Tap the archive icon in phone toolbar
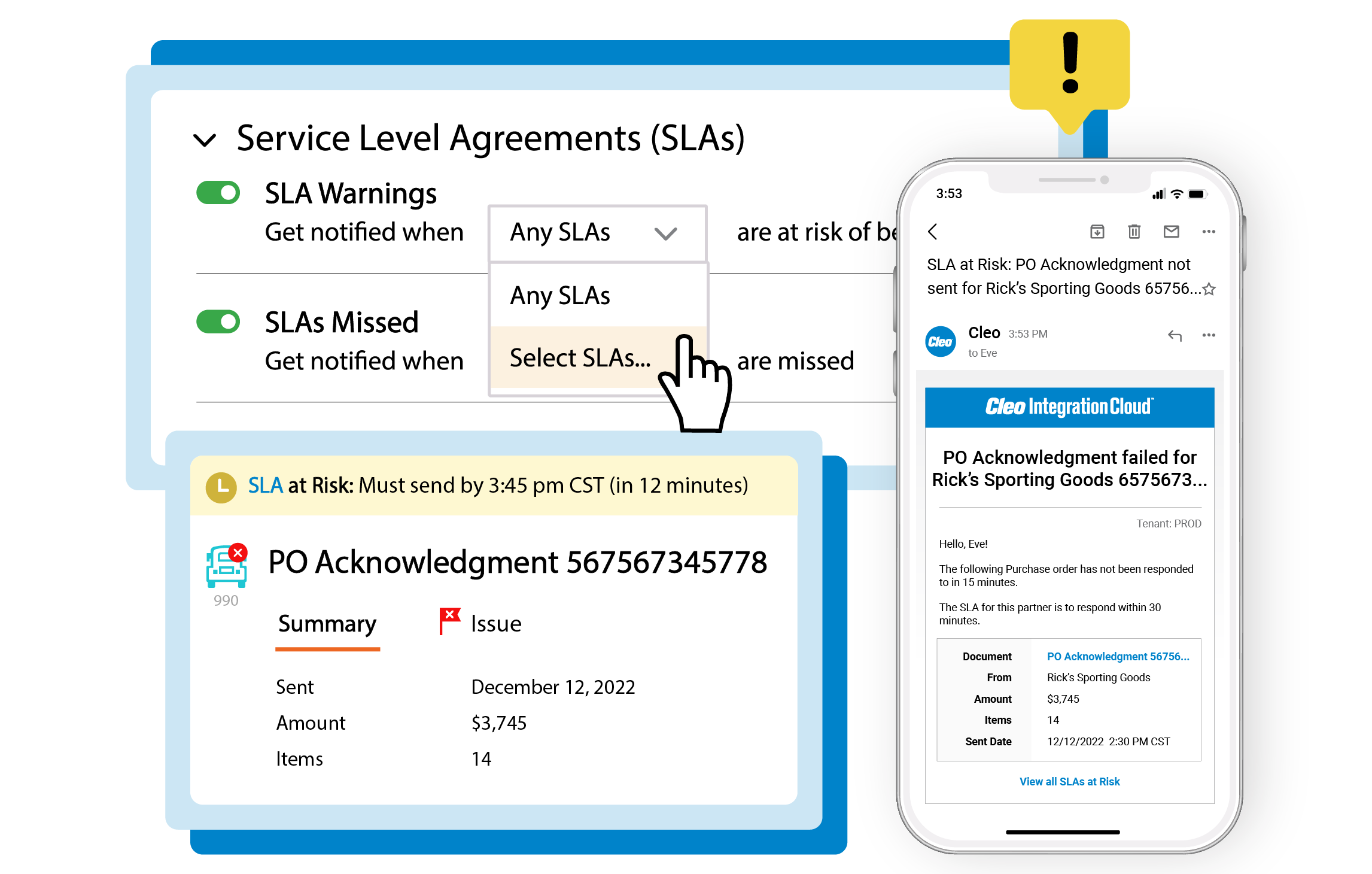The image size is (1372, 874). point(1097,232)
